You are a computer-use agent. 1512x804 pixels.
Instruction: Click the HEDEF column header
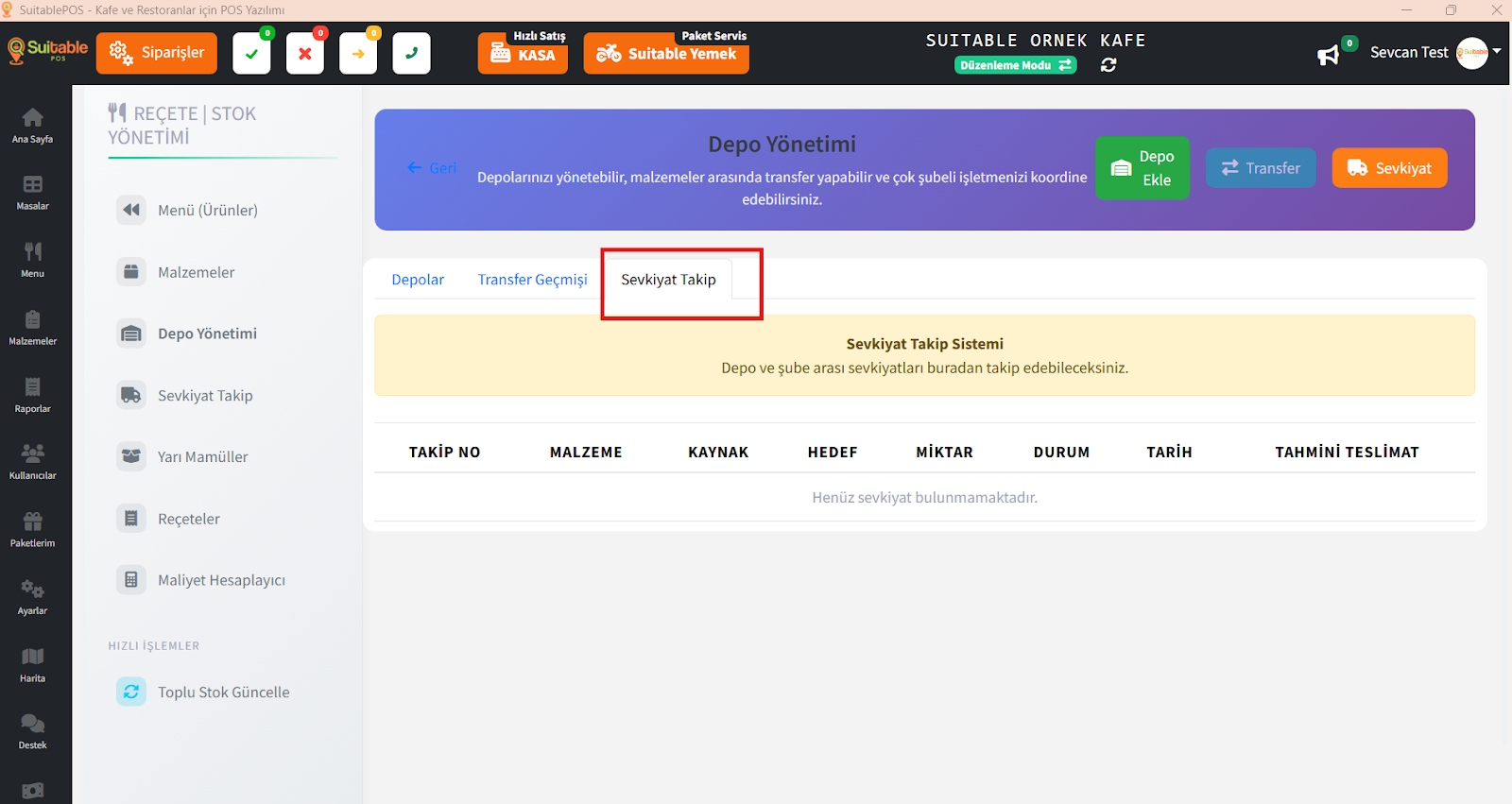pyautogui.click(x=833, y=453)
